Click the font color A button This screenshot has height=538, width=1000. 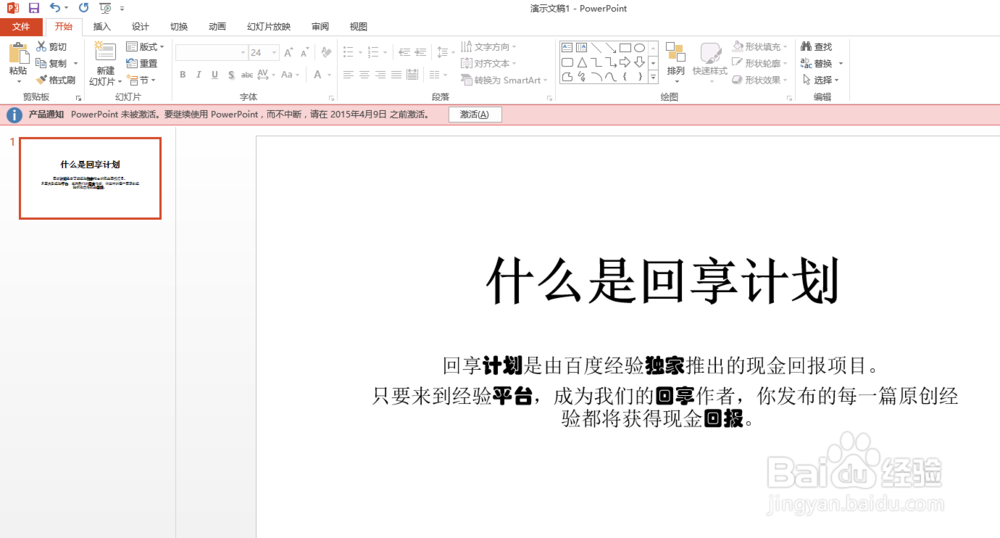tap(318, 75)
